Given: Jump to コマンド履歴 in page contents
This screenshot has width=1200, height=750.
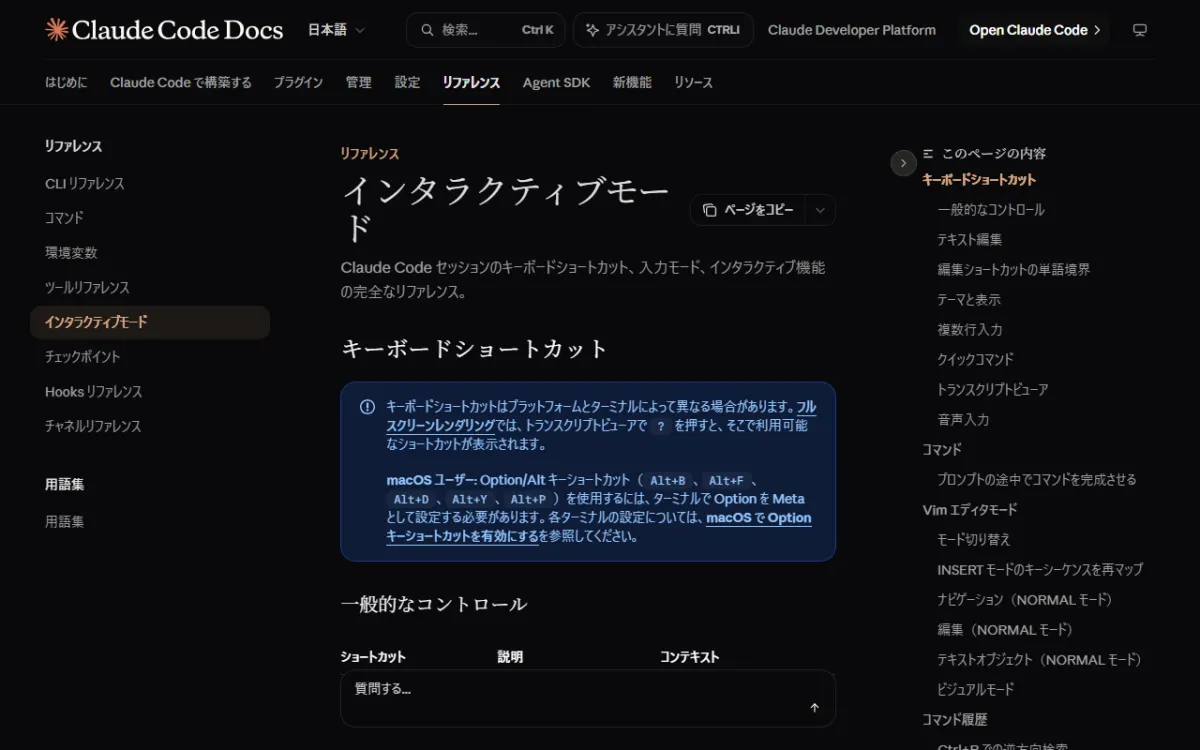Looking at the screenshot, I should (954, 720).
